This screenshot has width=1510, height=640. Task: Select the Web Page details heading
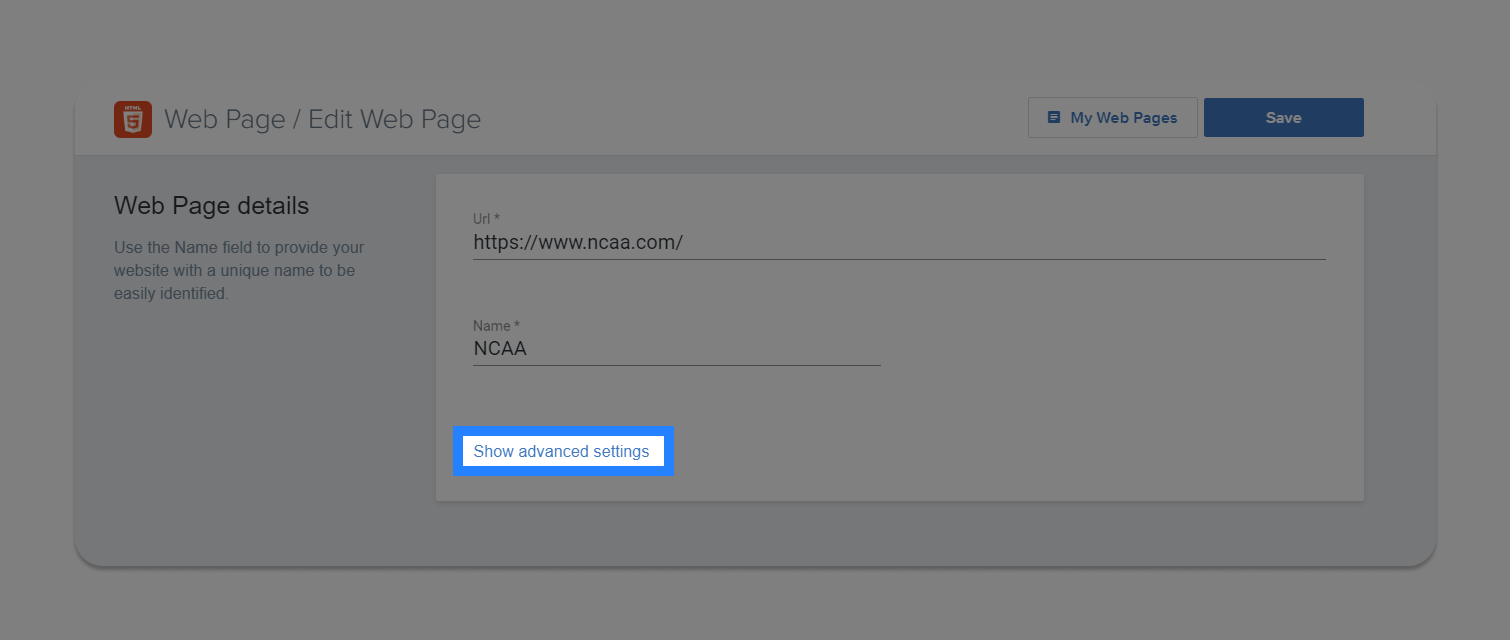212,206
